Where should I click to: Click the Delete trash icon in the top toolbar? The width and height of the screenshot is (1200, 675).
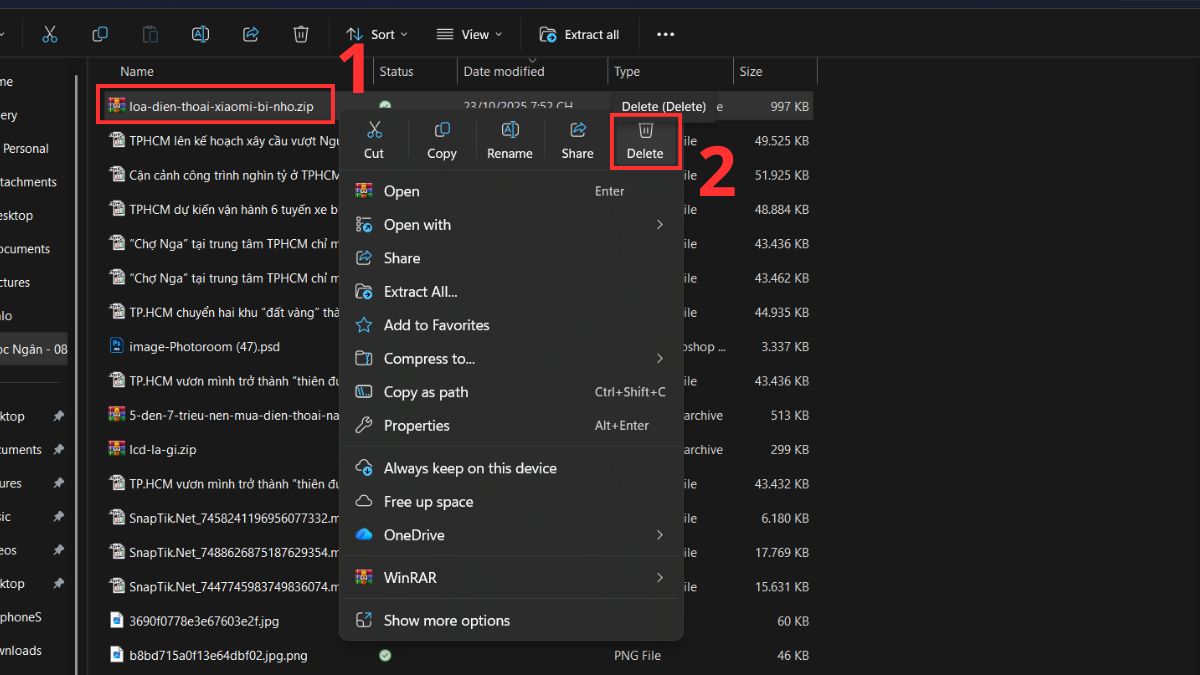(300, 33)
